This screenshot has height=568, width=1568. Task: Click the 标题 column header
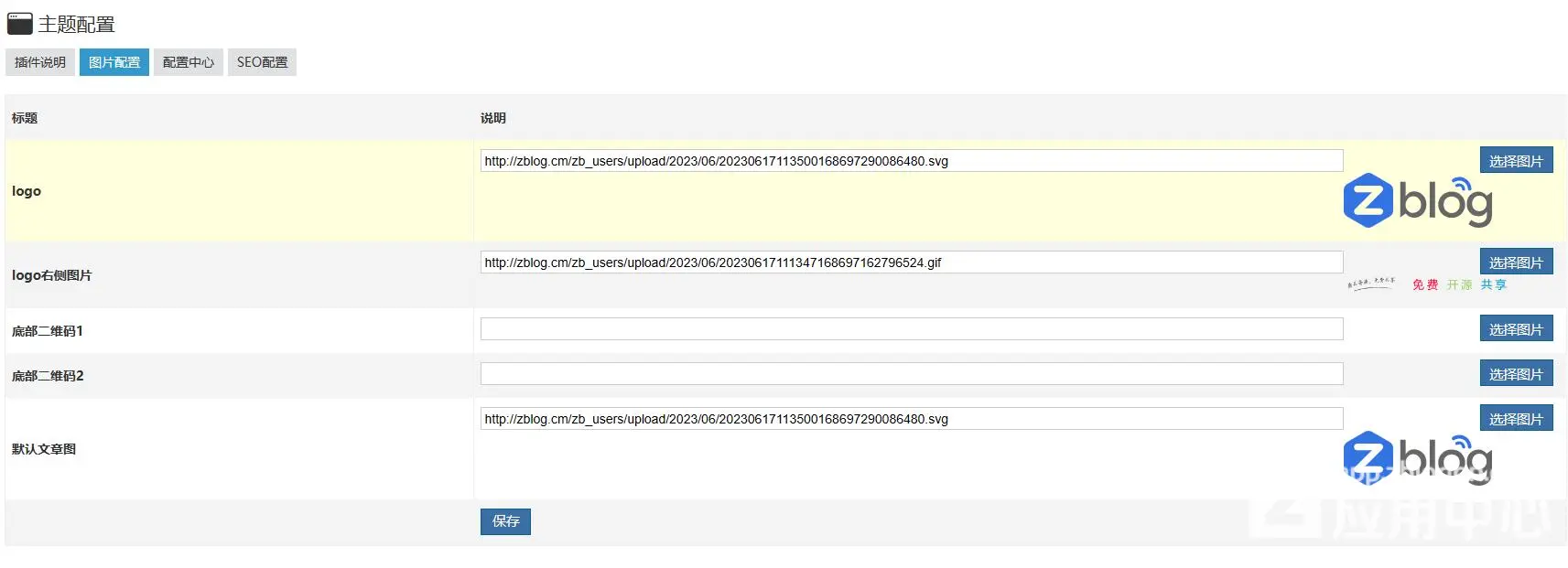pyautogui.click(x=25, y=118)
